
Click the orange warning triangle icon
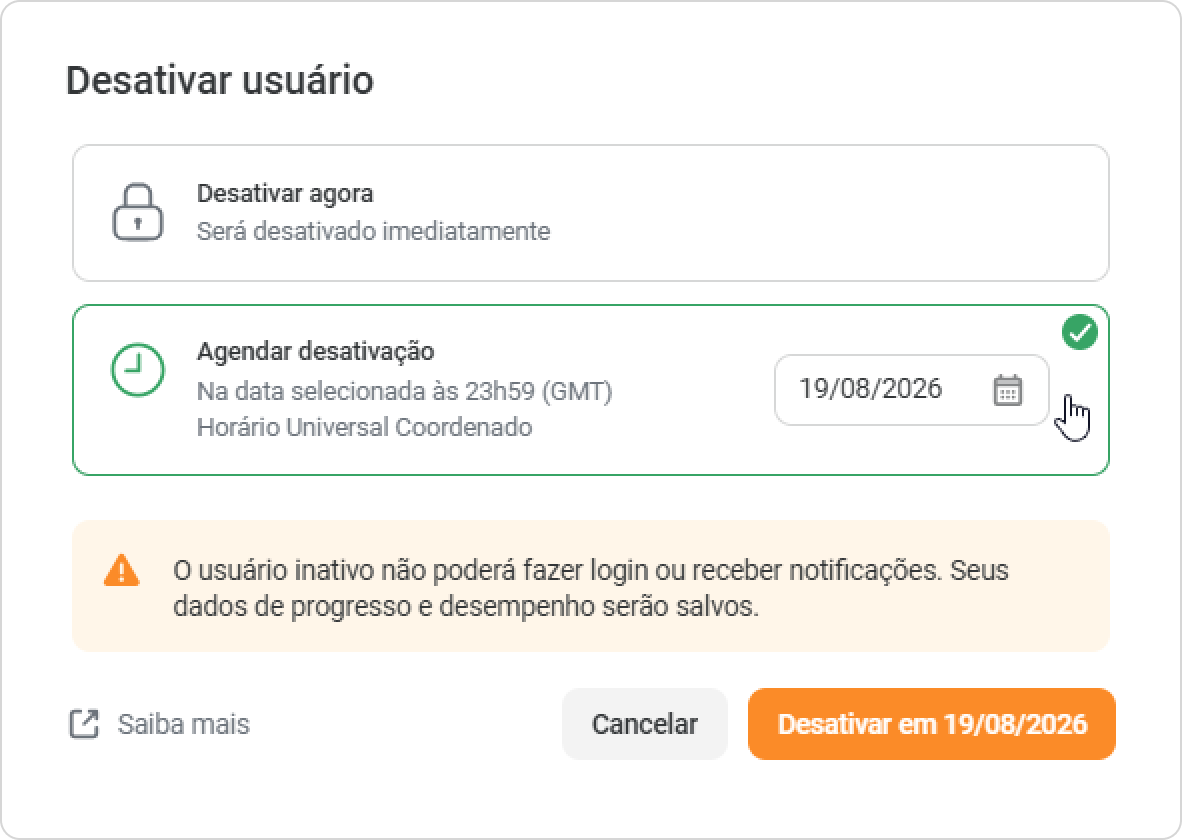[122, 570]
